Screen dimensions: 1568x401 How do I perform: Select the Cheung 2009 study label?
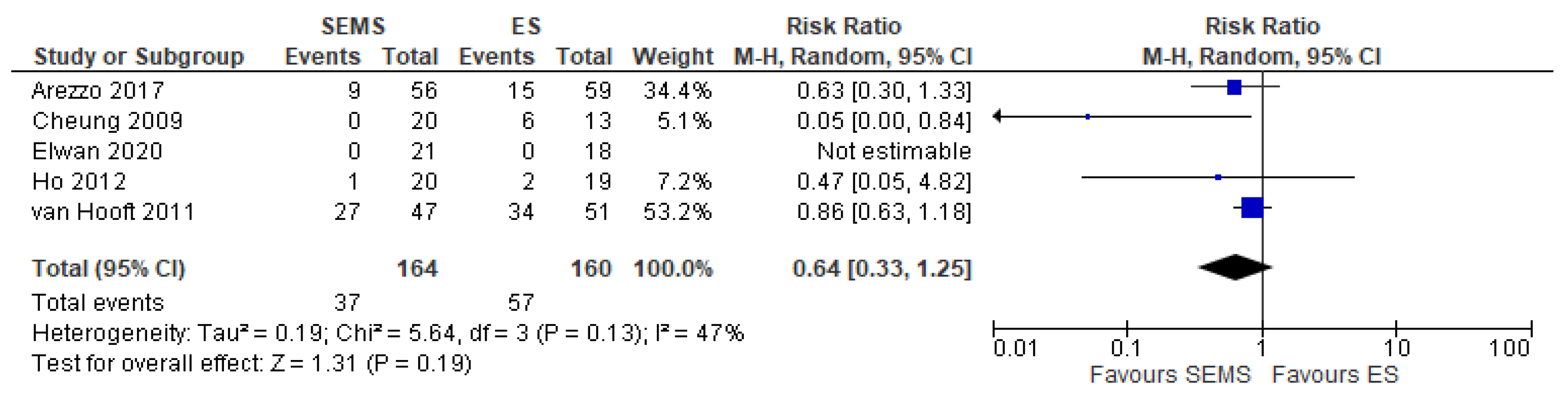coord(107,121)
